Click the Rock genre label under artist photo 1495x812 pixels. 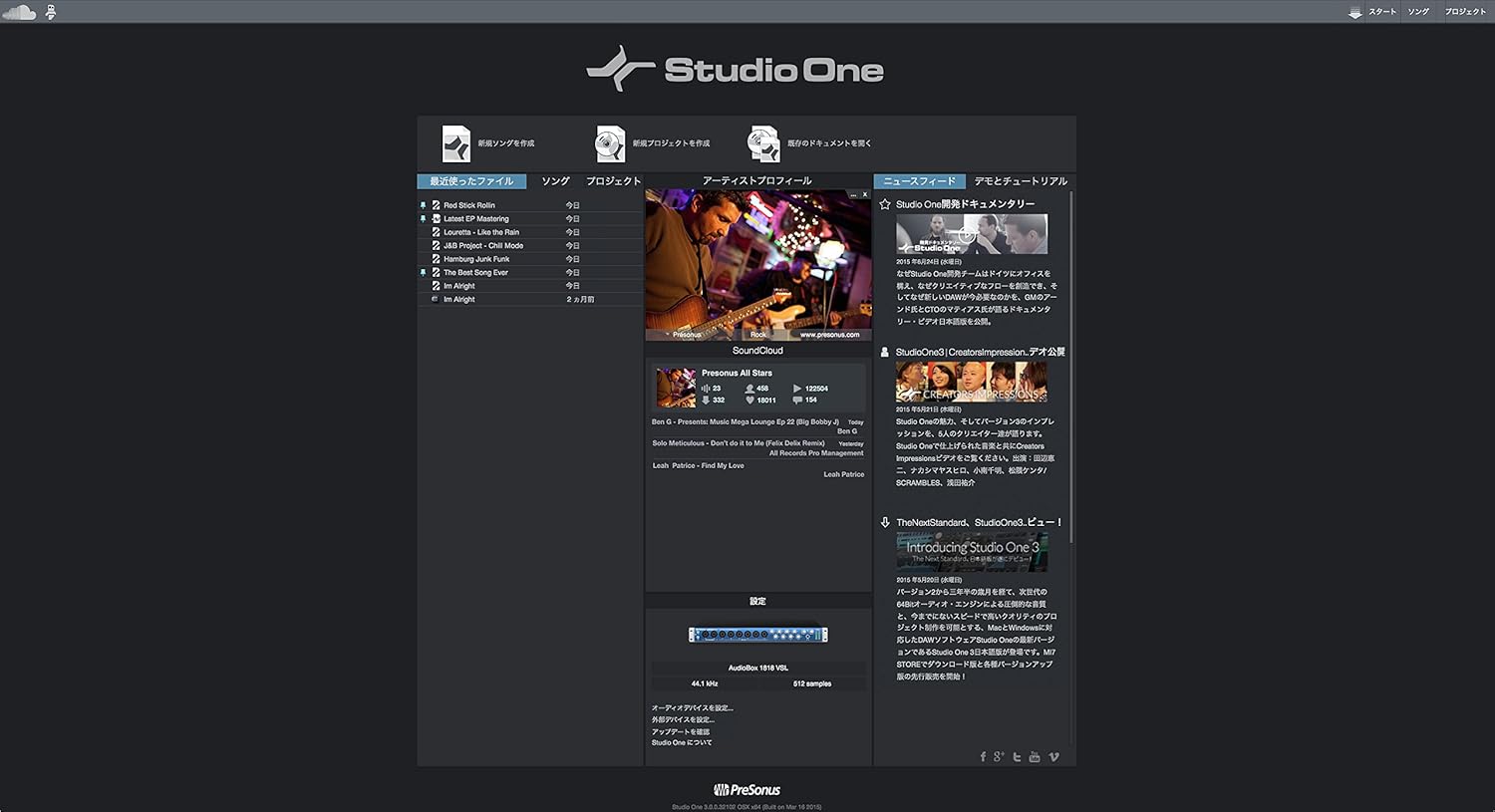758,335
